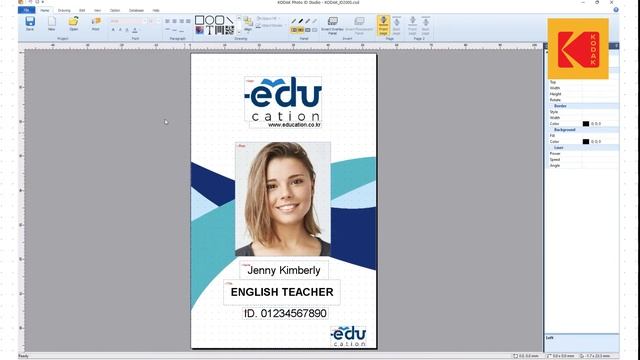The image size is (640, 360).
Task: Select the Rounded Rectangle drawing tool
Action: pyautogui.click(x=220, y=20)
